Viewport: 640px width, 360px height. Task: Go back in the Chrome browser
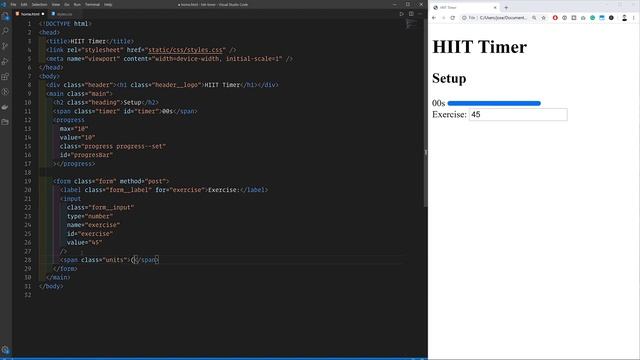coord(434,18)
